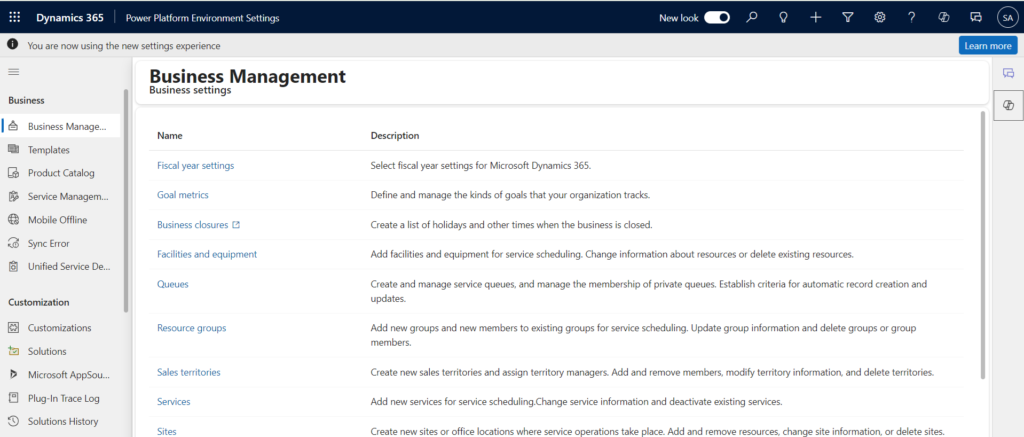This screenshot has height=437, width=1024.
Task: Click the main content vertical scrollbar
Action: point(984,240)
